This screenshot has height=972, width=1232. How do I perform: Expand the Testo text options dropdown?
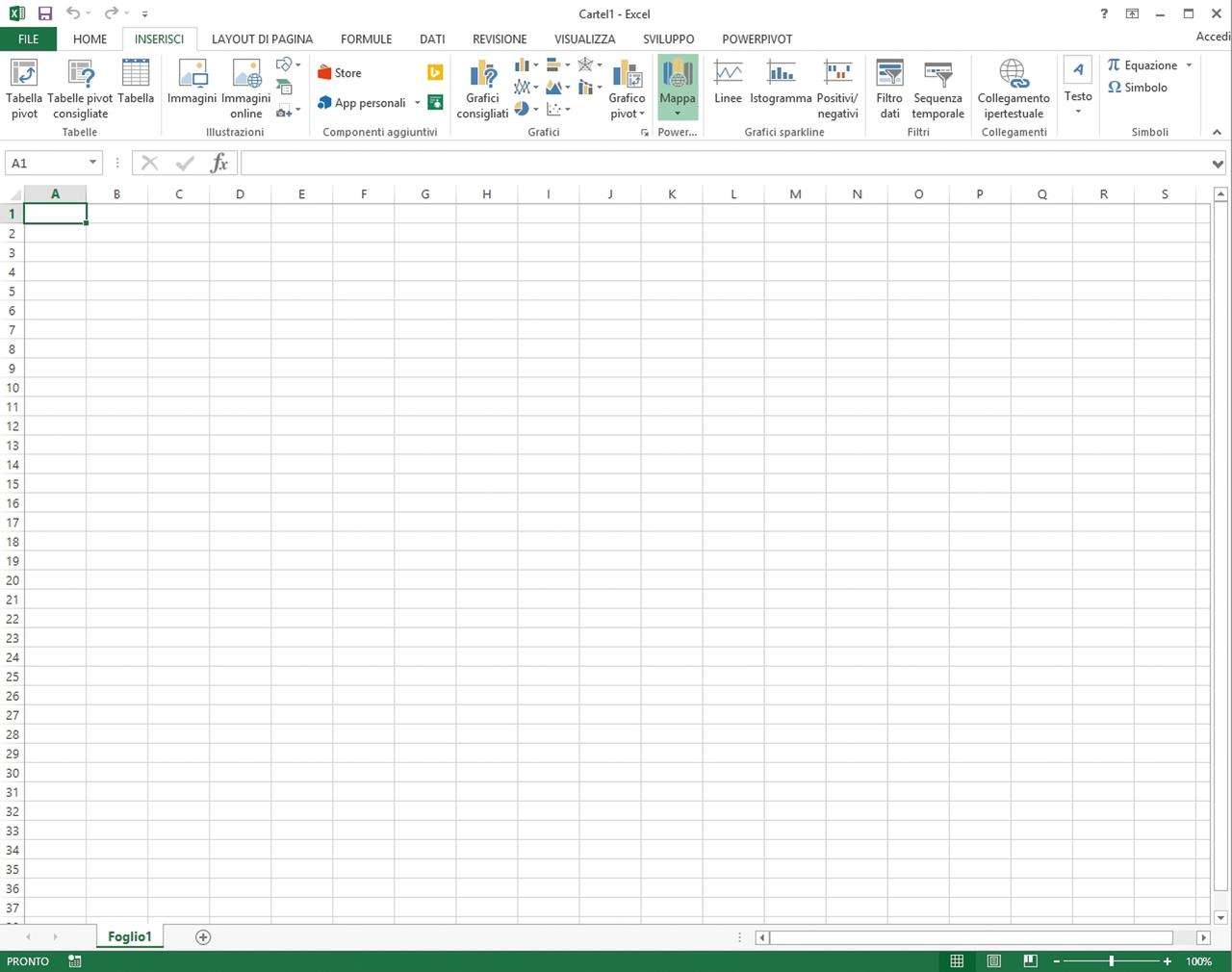[1078, 111]
